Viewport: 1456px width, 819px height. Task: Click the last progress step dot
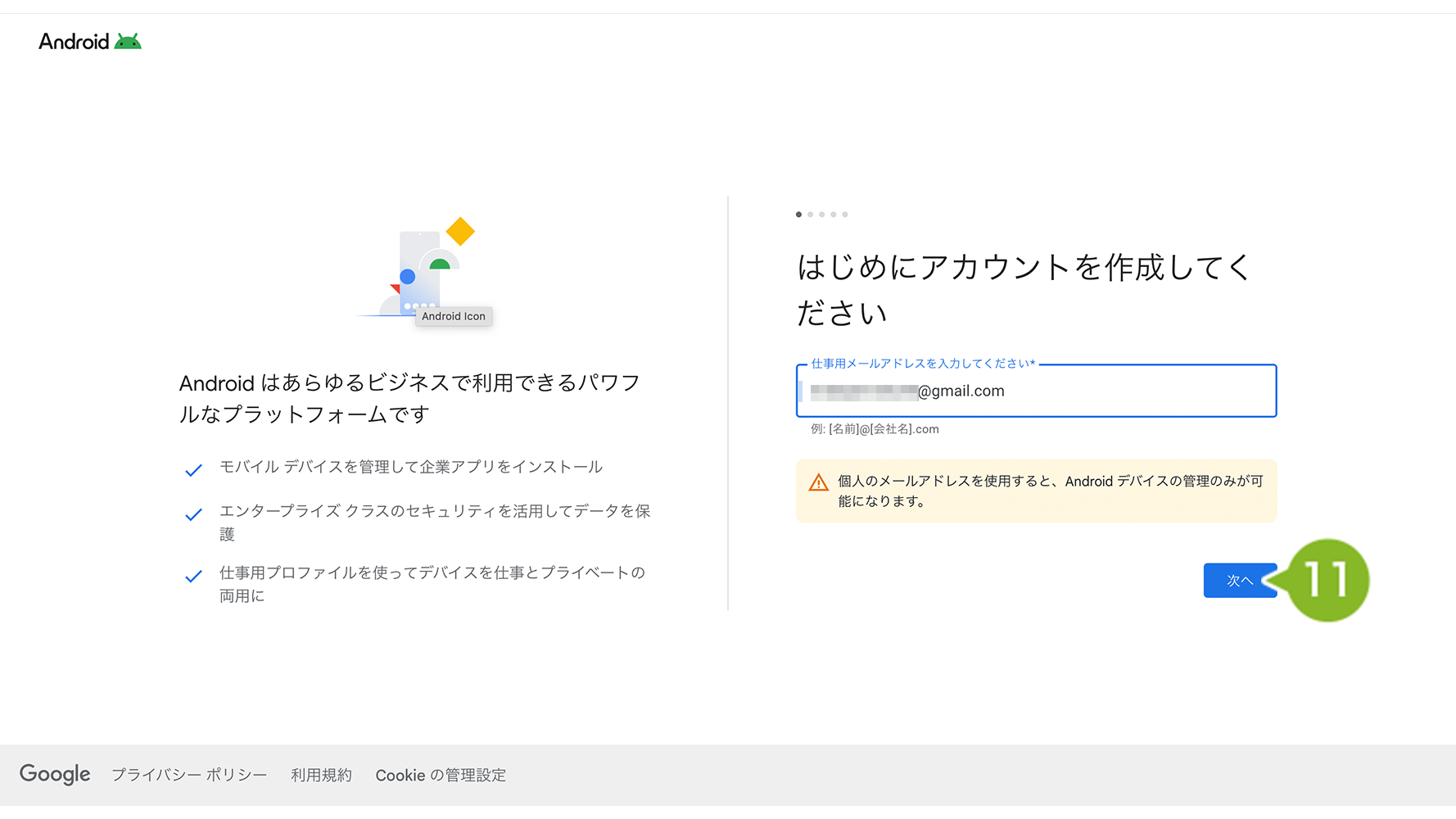(845, 215)
